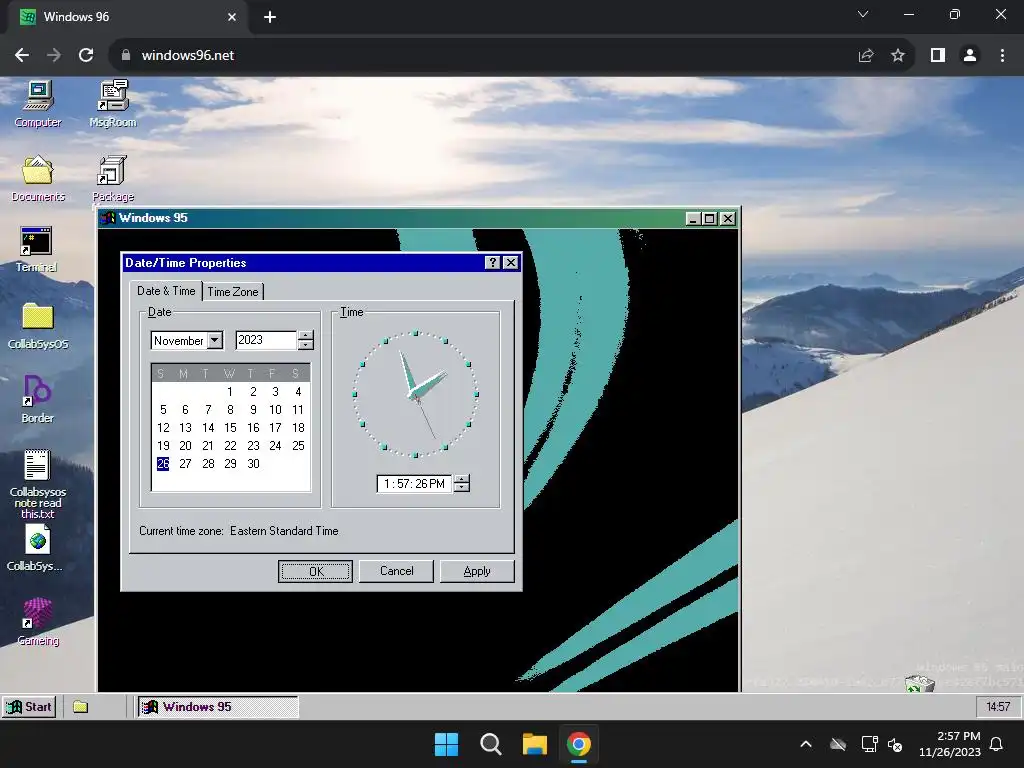Click the Recycle Bin icon on the desktop
This screenshot has width=1024, height=768.
pos(920,684)
